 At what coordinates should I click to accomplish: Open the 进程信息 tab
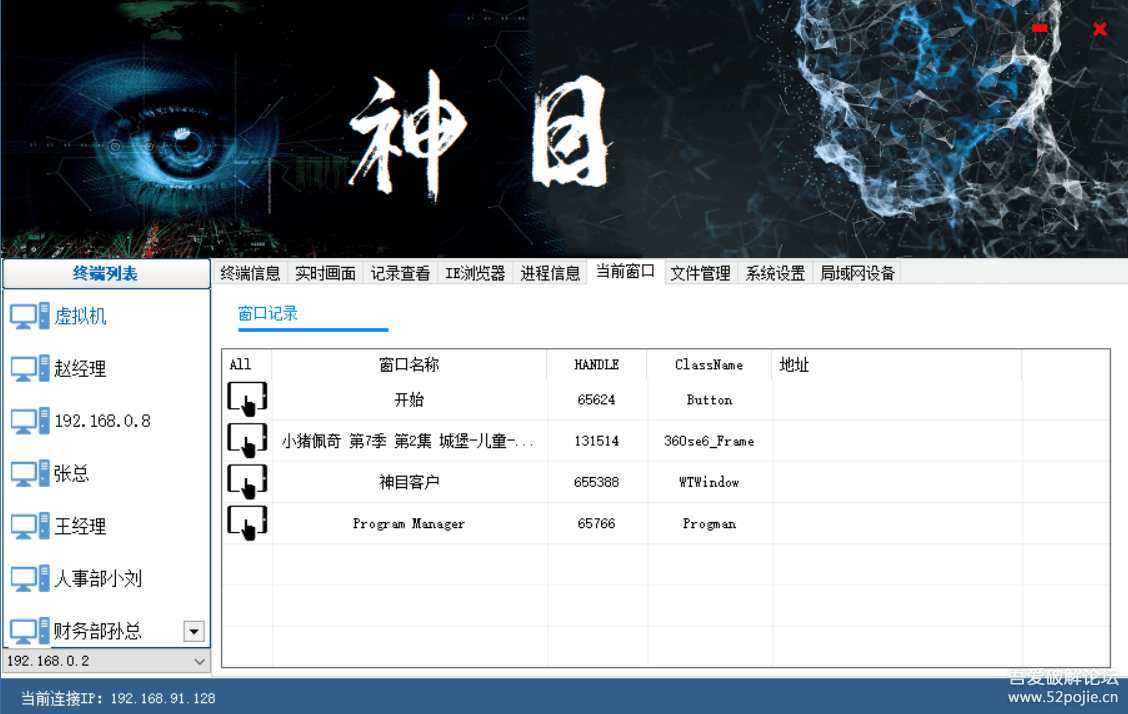tap(550, 271)
